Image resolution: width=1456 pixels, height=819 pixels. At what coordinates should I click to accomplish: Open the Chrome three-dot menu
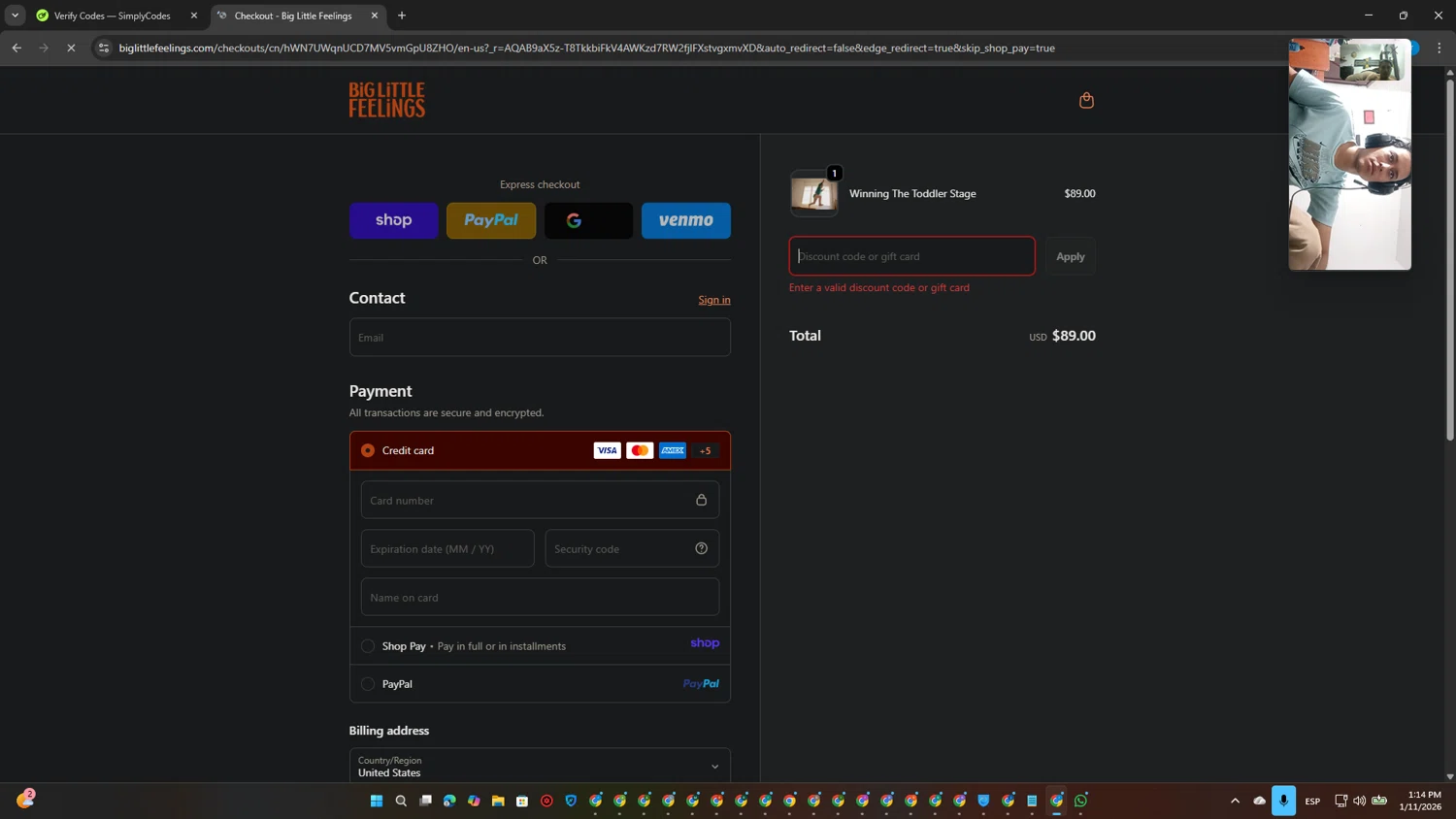pos(1439,48)
